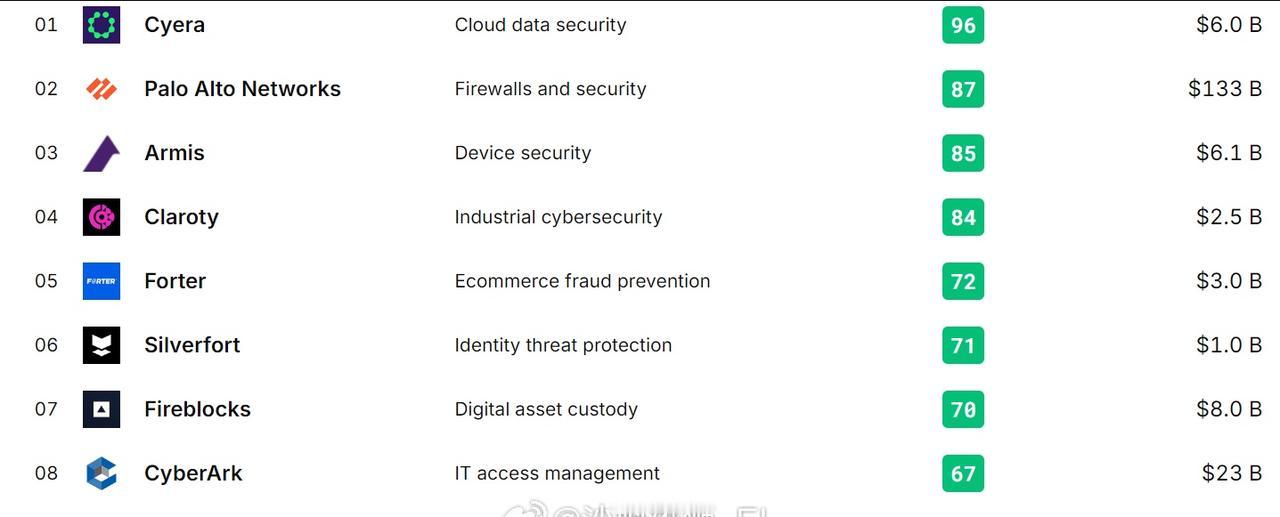The width and height of the screenshot is (1280, 517).
Task: Click the Armis purple triangle logo
Action: point(101,153)
